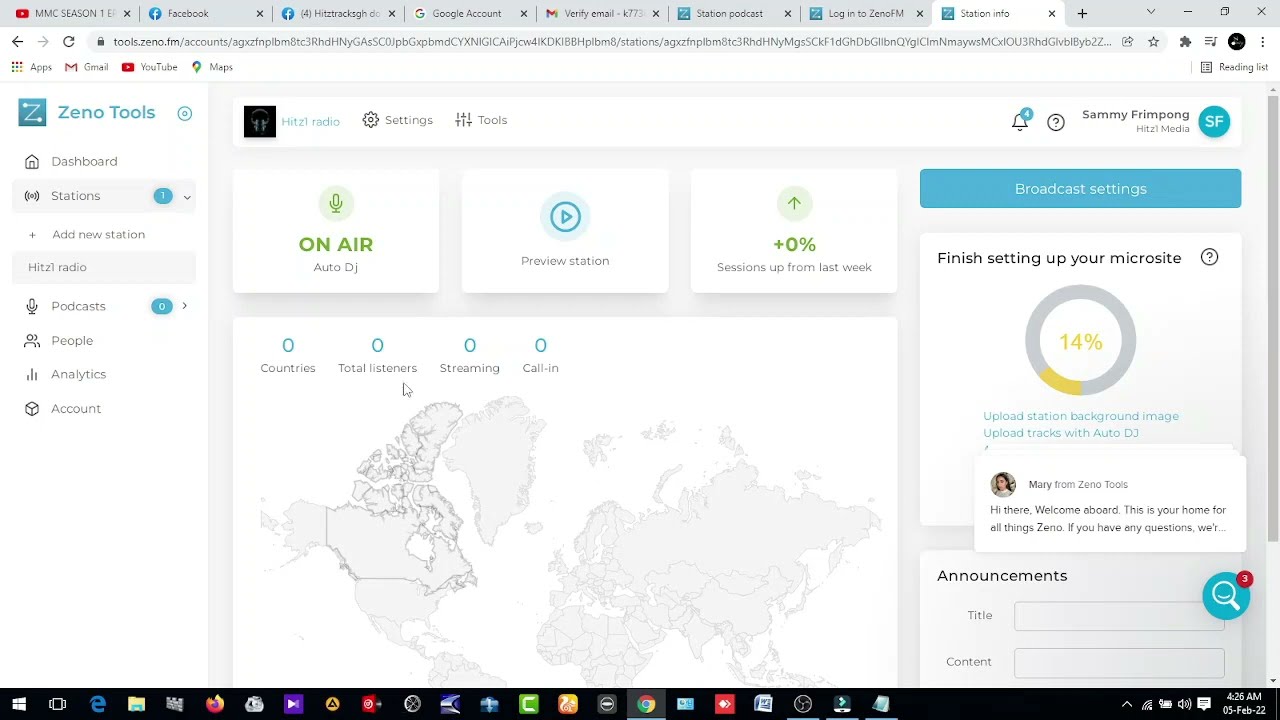The height and width of the screenshot is (720, 1280).
Task: Bookmark this page with the star
Action: click(x=1153, y=42)
